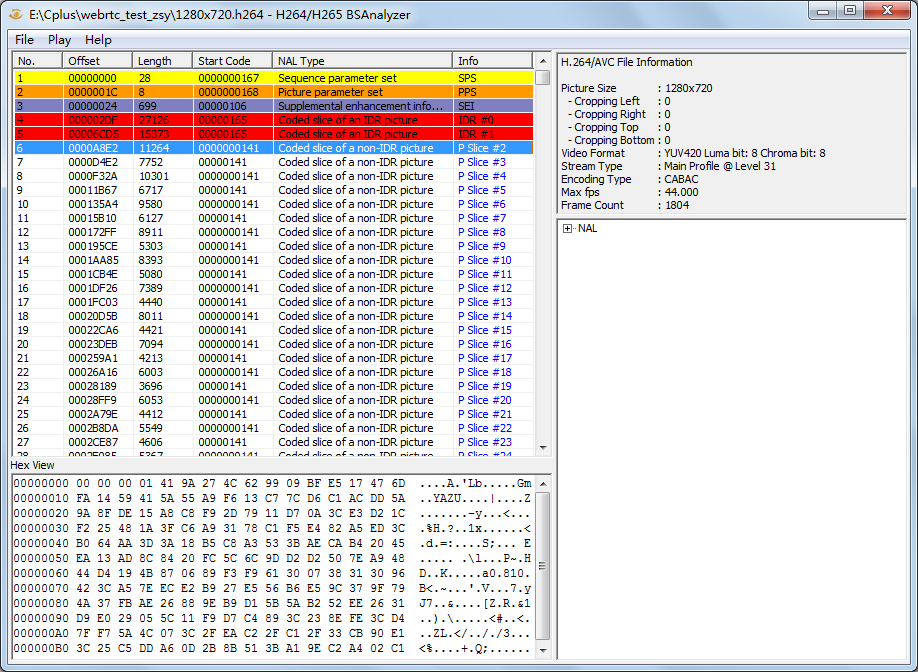Click the Info column header
Viewport: 918px width, 672px height.
tap(490, 60)
